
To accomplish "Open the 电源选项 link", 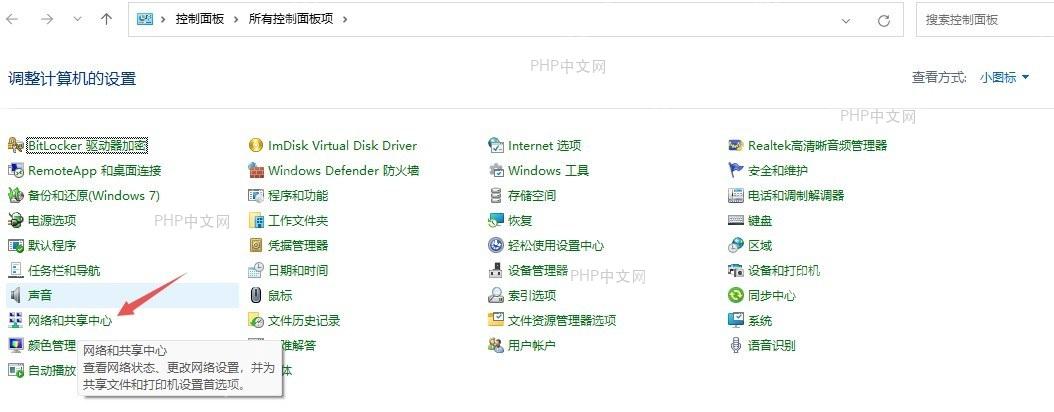I will (x=52, y=220).
